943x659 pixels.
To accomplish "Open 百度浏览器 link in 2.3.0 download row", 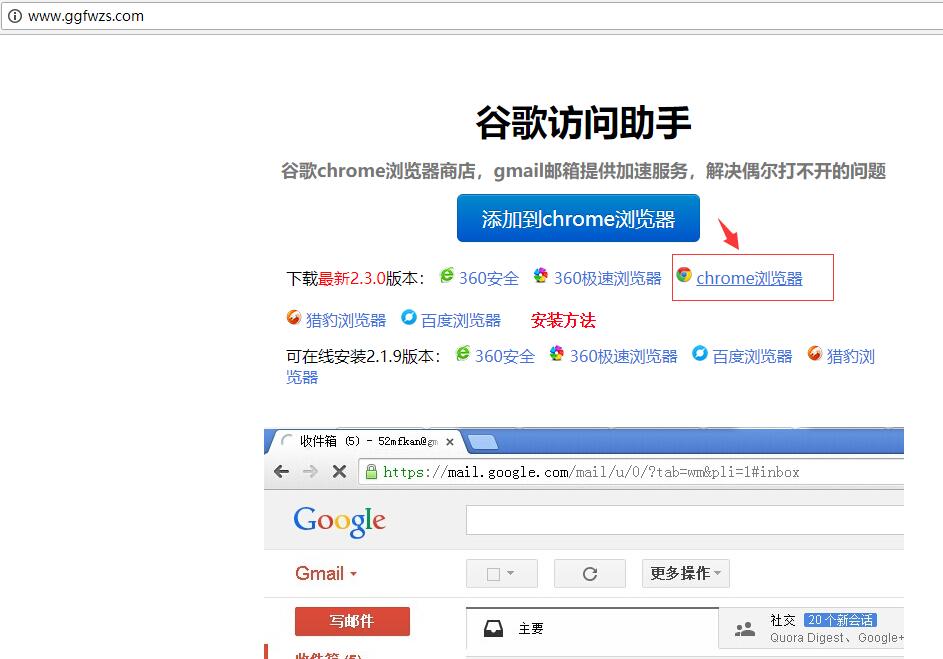I will pos(461,320).
